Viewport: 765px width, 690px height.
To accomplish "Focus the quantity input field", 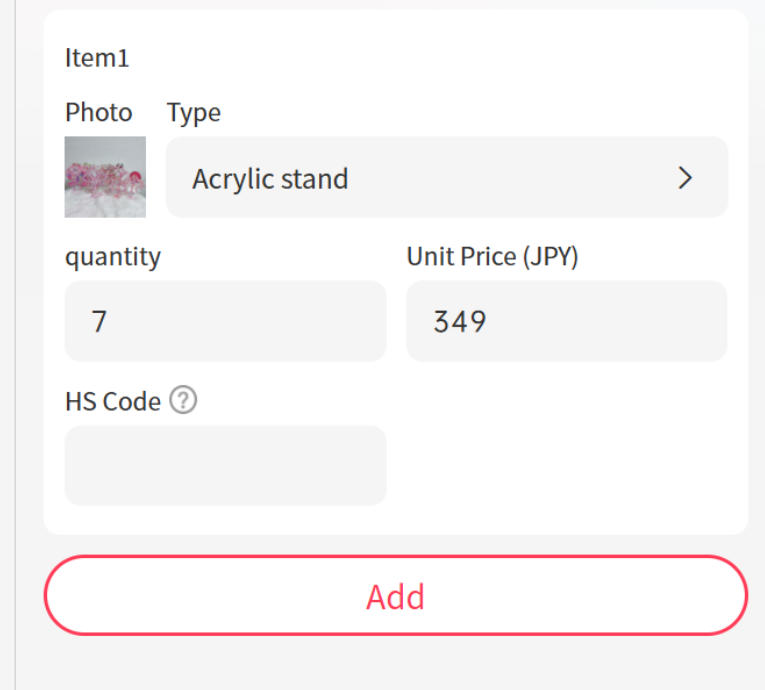I will pyautogui.click(x=225, y=321).
